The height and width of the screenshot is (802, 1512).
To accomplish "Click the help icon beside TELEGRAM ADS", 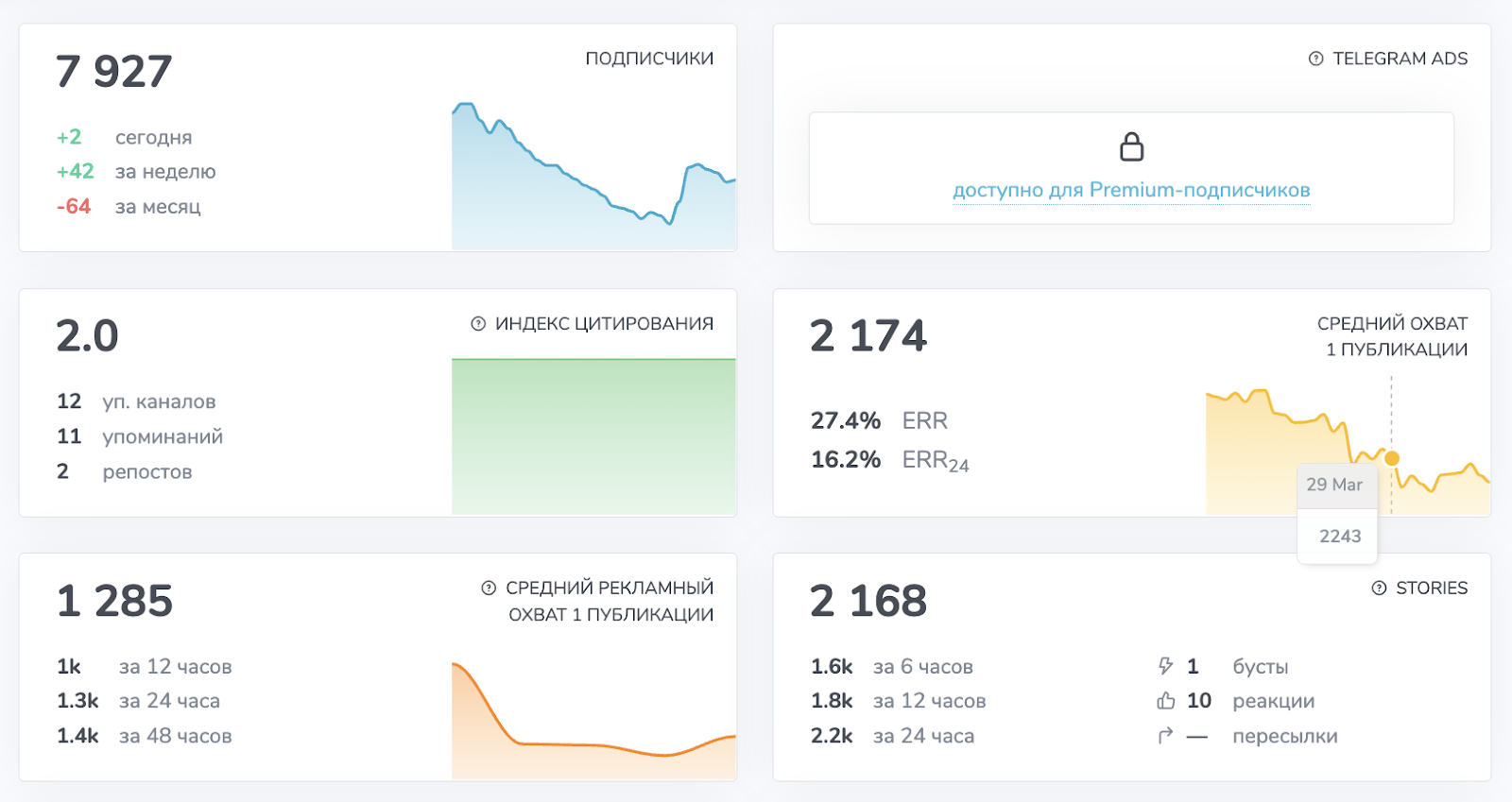I will (1315, 59).
